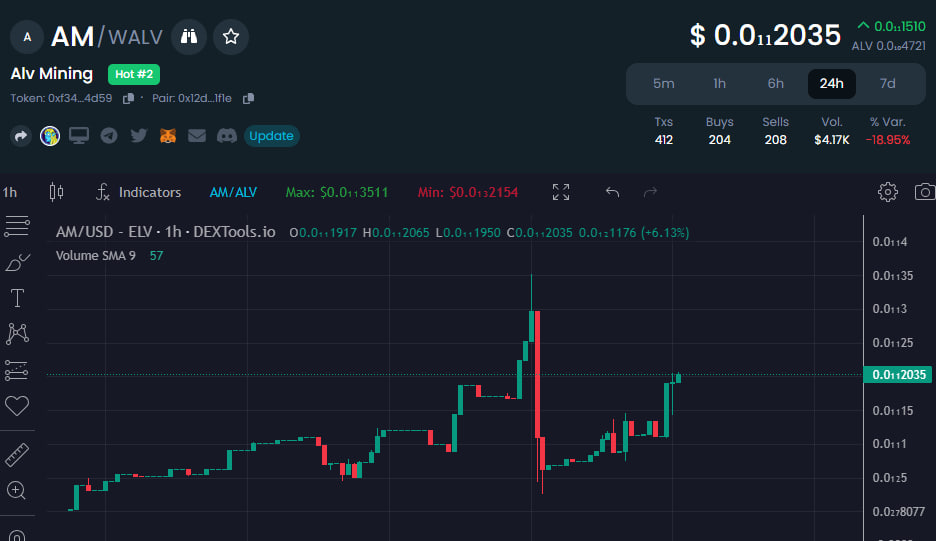
Task: Click the % Var. -18.95% value
Action: point(888,140)
